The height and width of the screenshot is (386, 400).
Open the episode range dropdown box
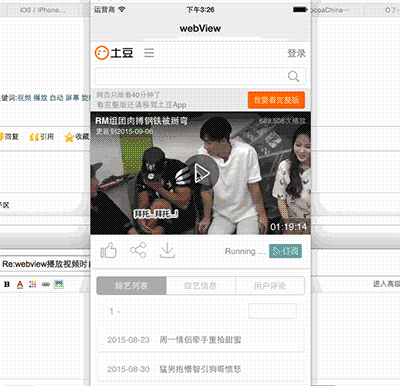click(272, 311)
